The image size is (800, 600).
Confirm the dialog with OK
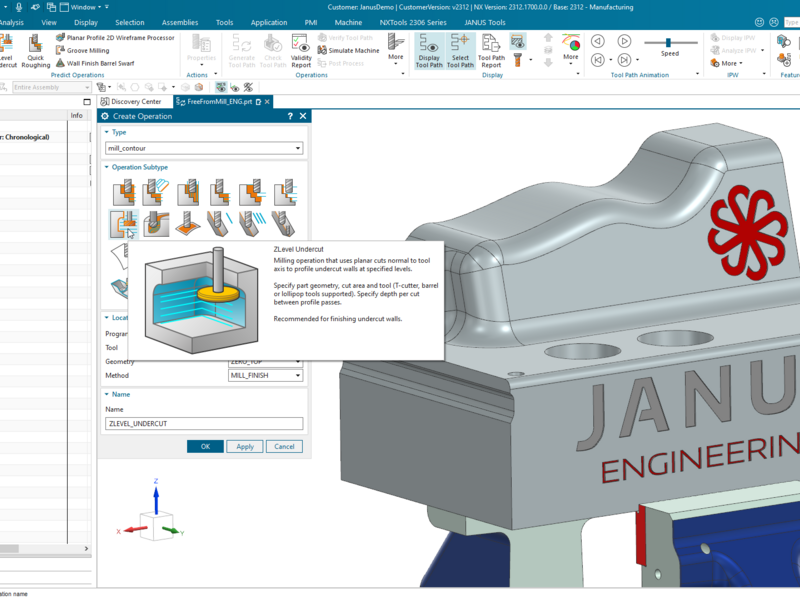point(205,446)
